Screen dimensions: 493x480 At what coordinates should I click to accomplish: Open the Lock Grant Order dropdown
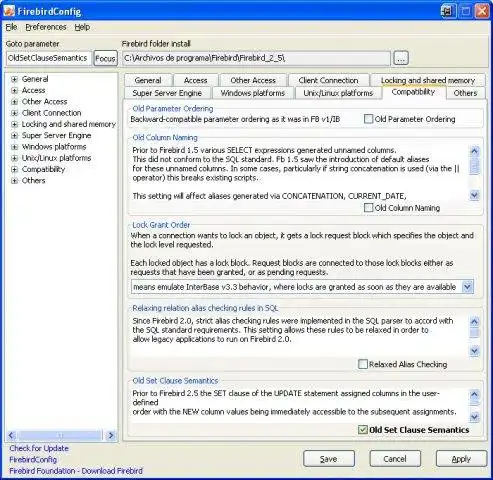click(467, 287)
